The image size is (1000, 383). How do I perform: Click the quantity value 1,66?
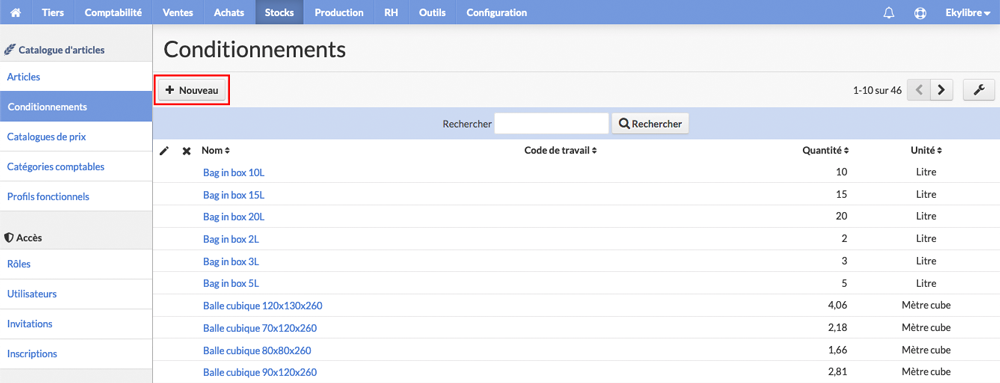click(837, 350)
